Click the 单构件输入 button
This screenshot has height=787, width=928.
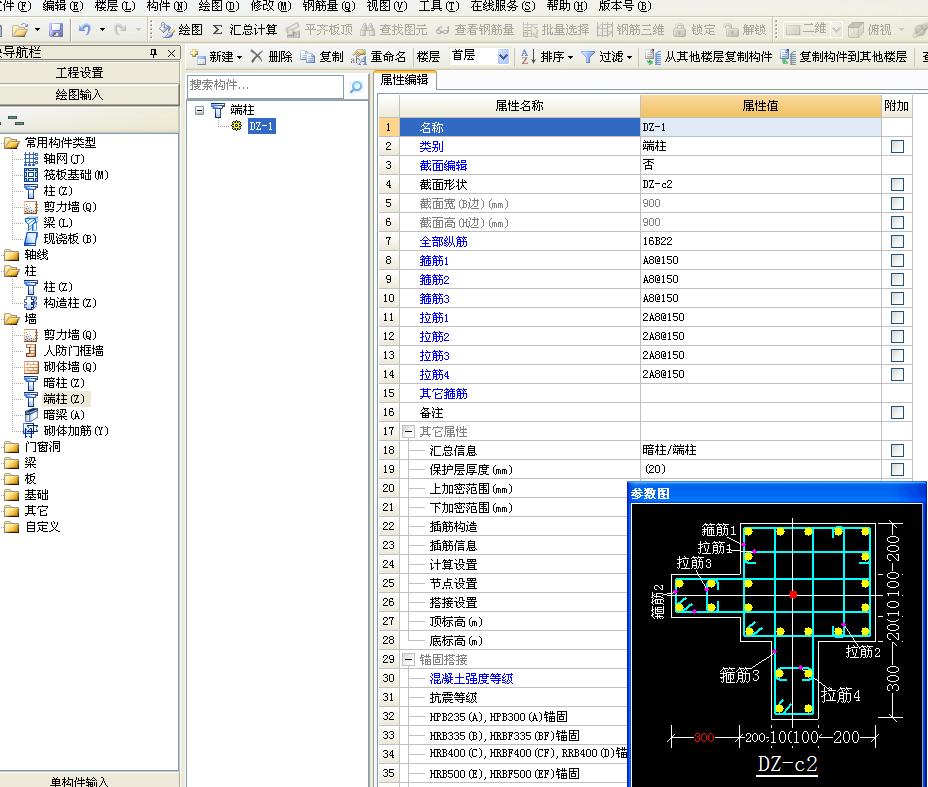point(80,781)
